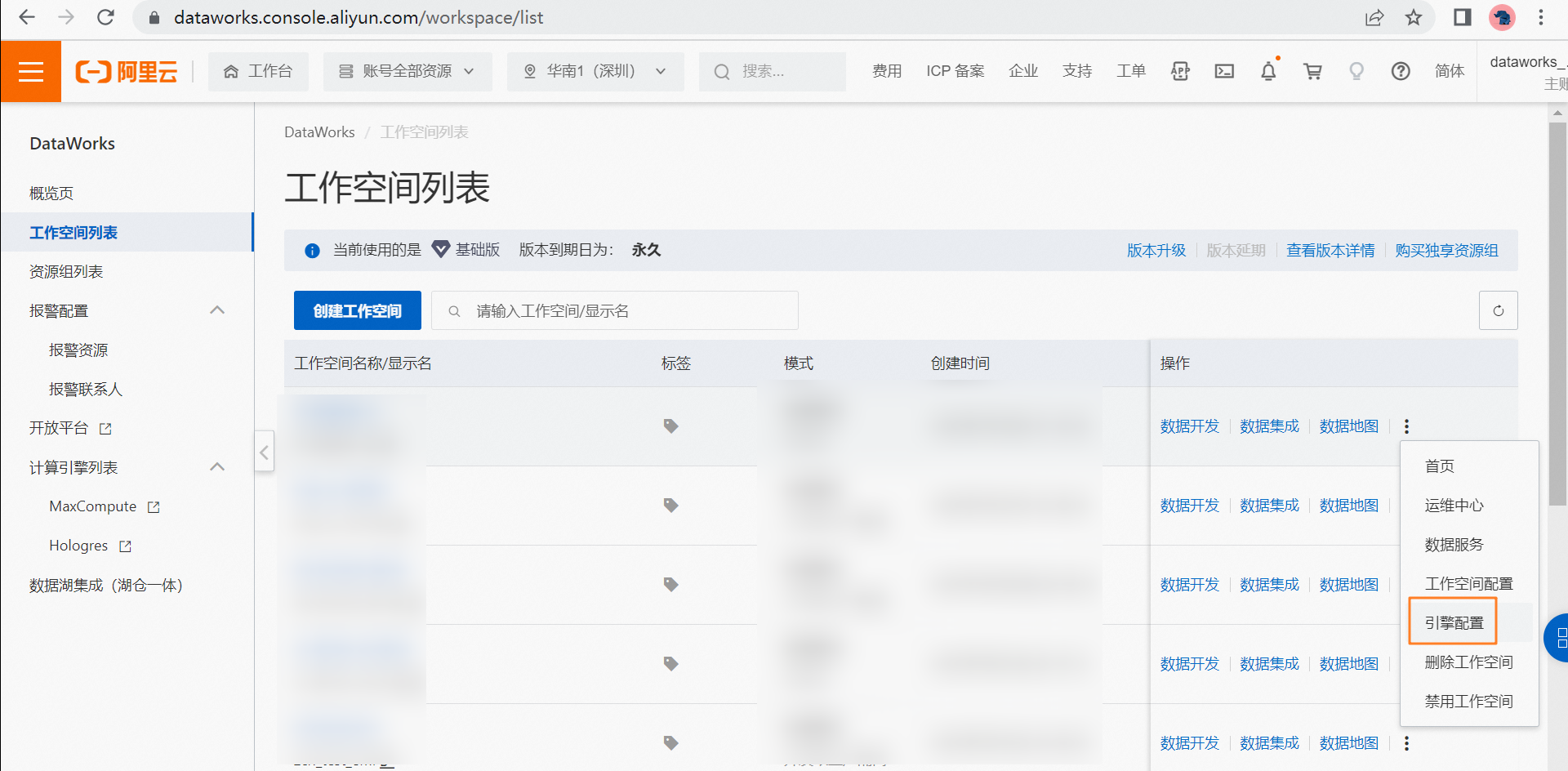Switch language via 简体
Viewport: 1568px width, 771px height.
point(1450,72)
